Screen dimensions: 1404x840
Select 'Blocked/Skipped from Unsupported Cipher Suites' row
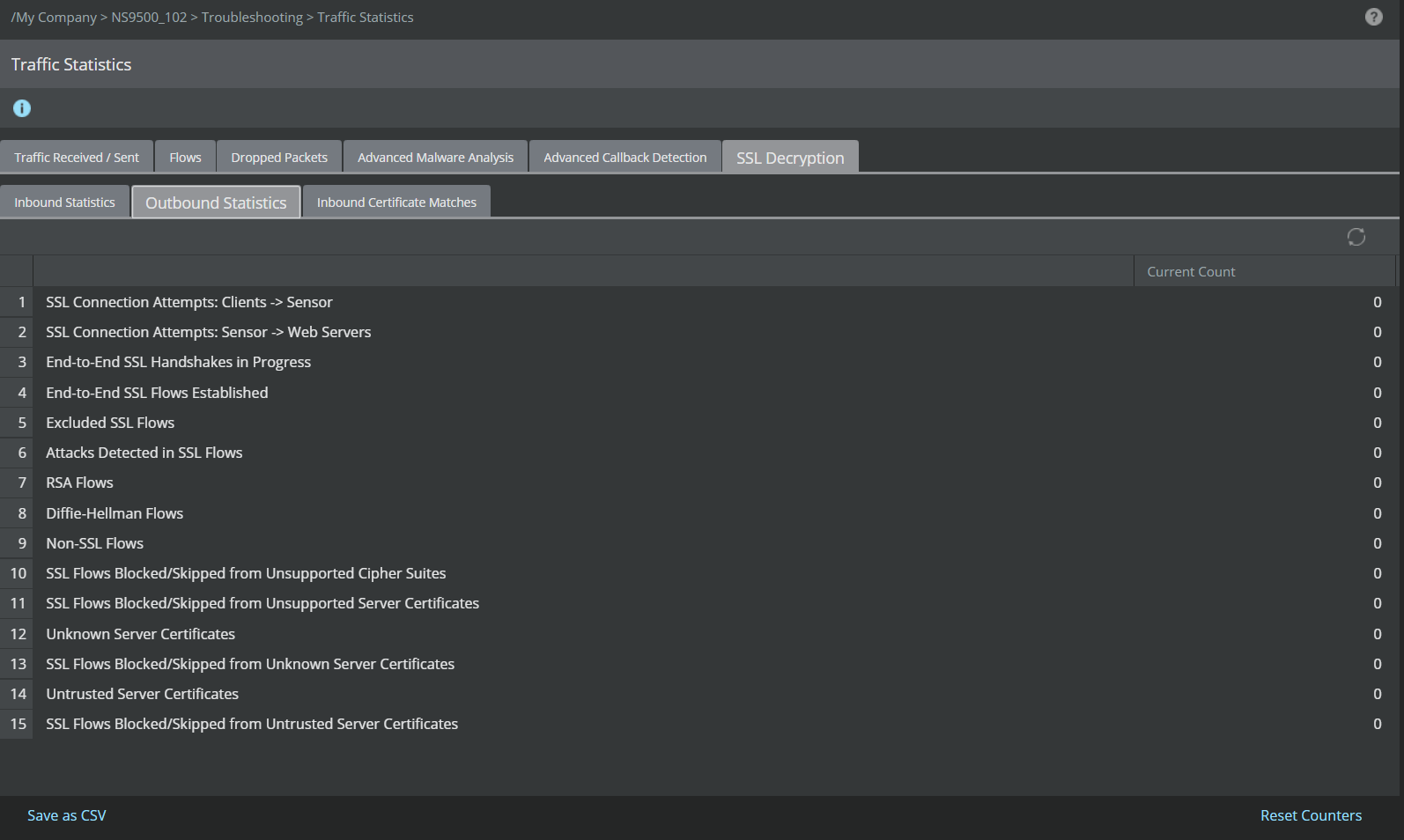pyautogui.click(x=698, y=573)
